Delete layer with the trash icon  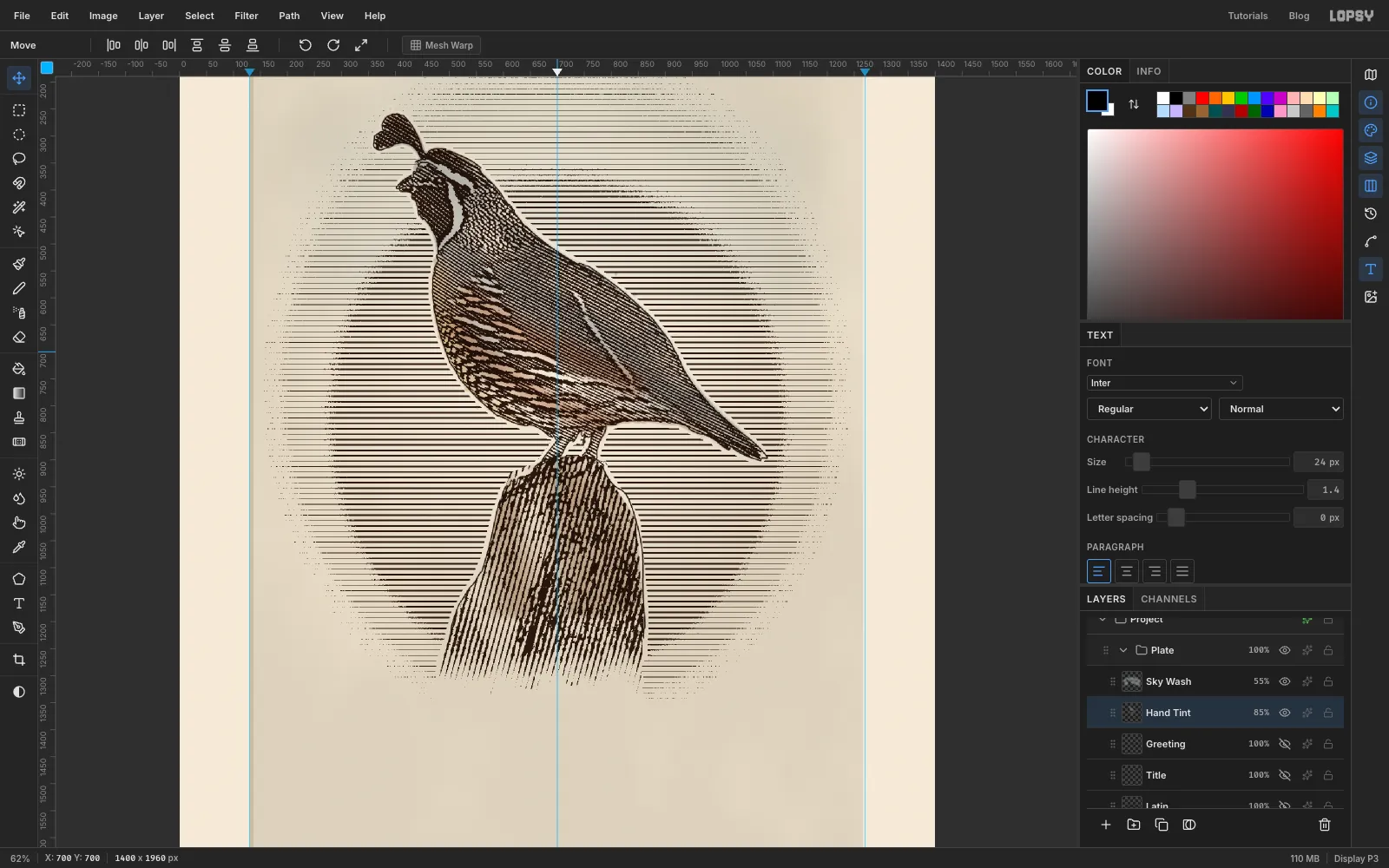click(x=1325, y=825)
